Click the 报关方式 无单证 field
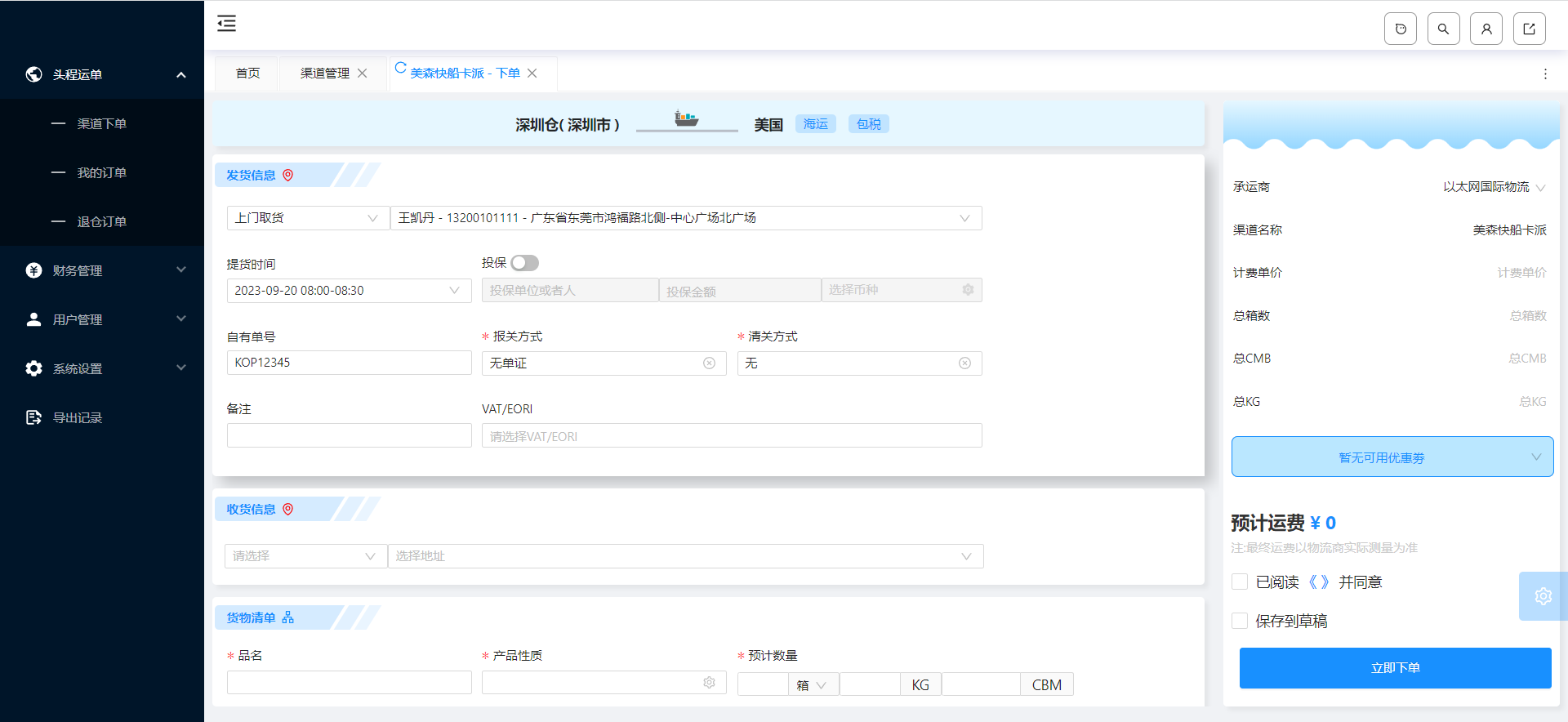This screenshot has width=1568, height=722. (x=604, y=363)
